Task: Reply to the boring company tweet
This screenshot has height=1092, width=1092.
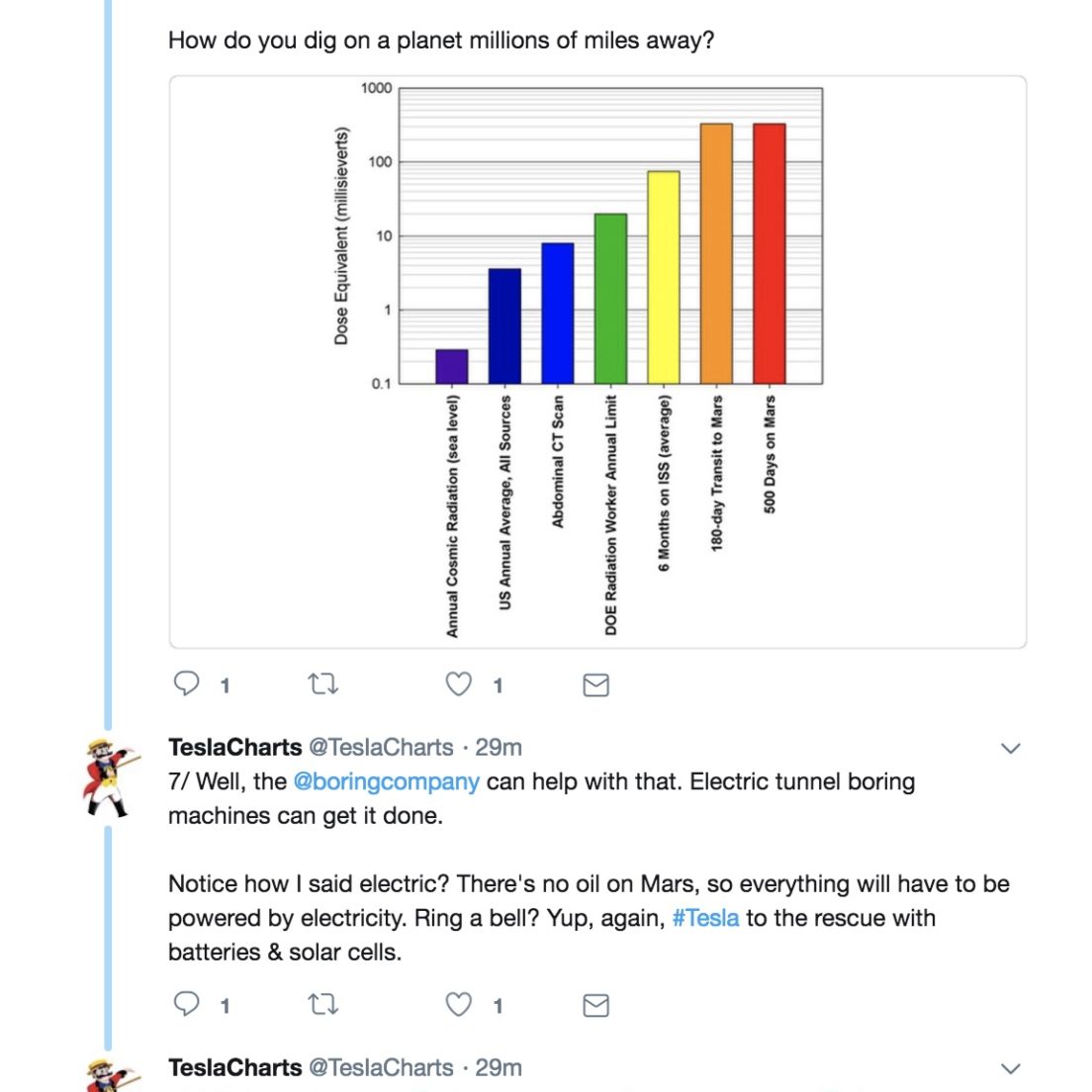Action: pyautogui.click(x=186, y=1004)
